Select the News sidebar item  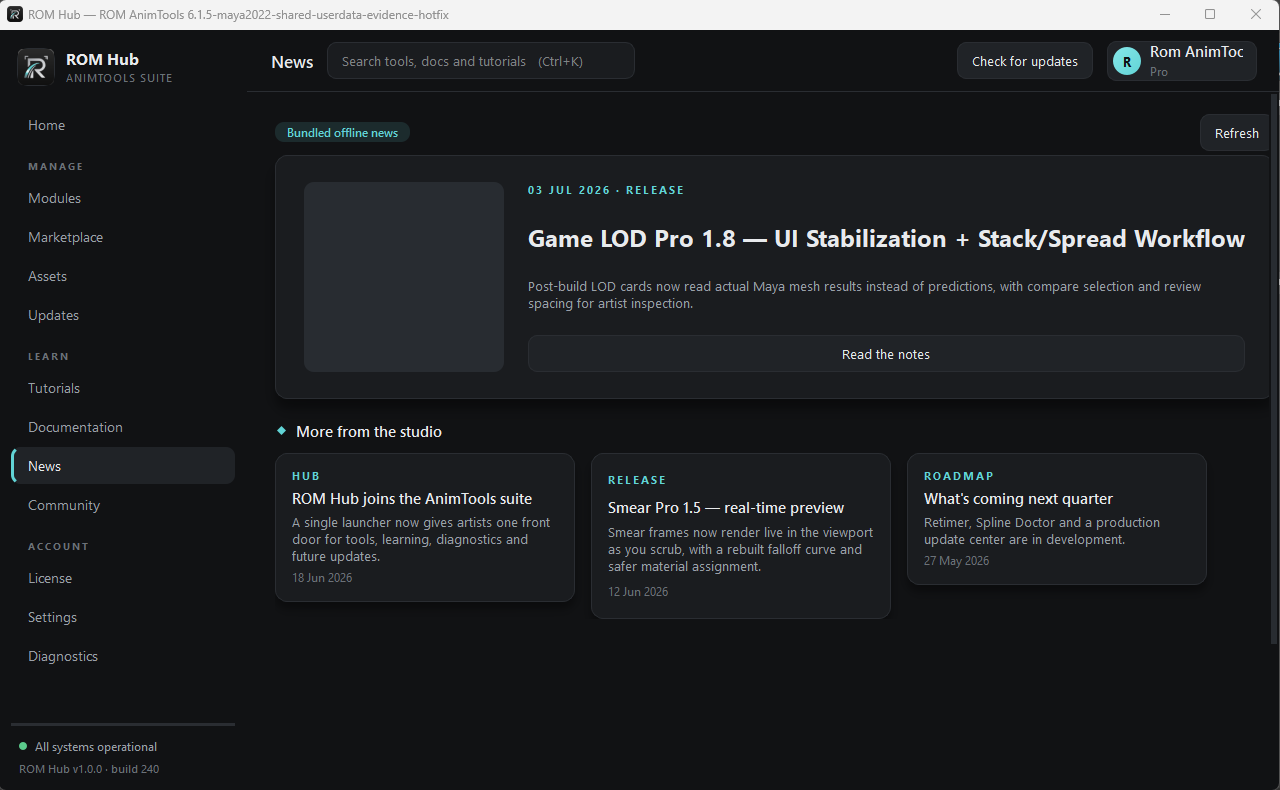pyautogui.click(x=123, y=466)
